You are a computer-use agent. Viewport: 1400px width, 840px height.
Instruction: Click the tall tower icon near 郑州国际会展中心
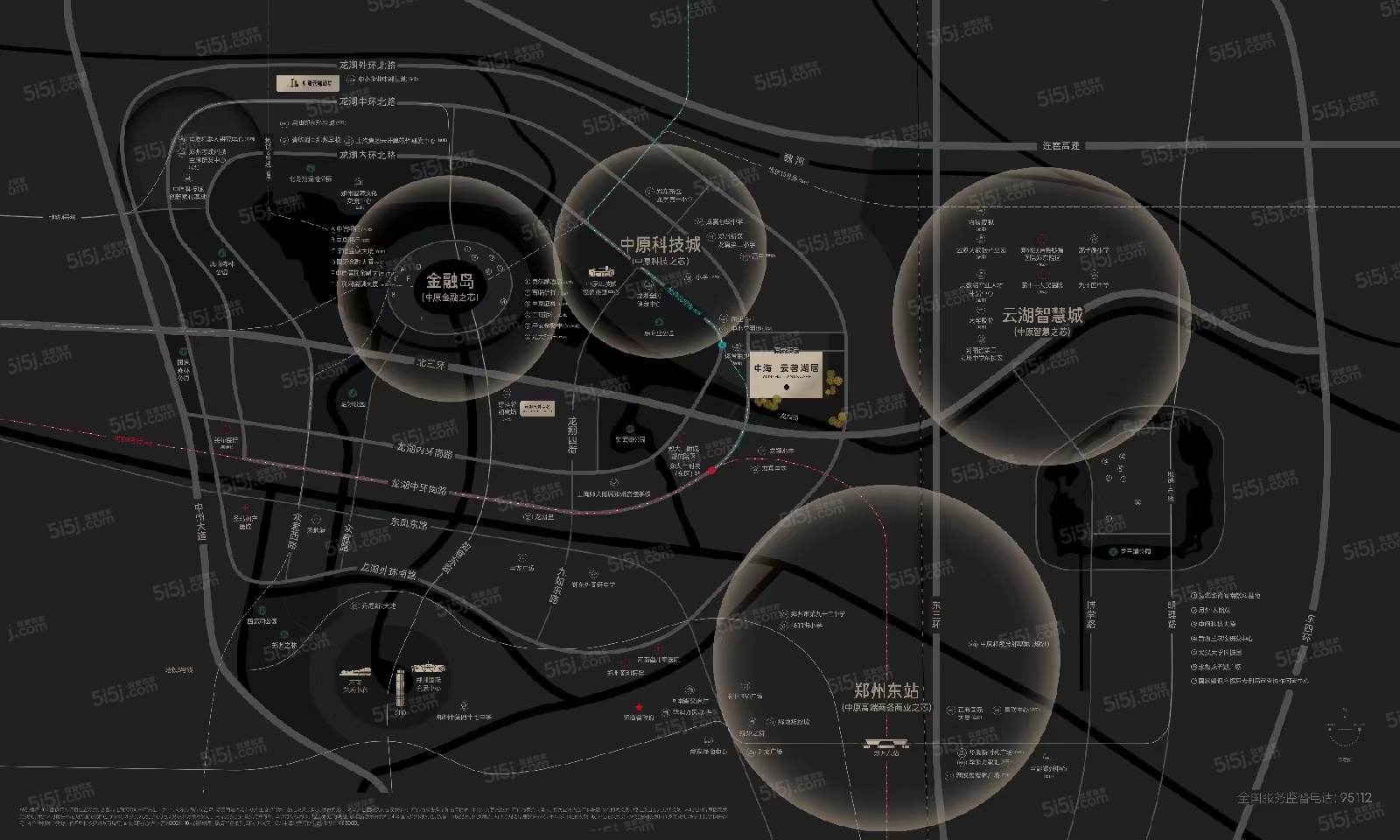tap(400, 691)
